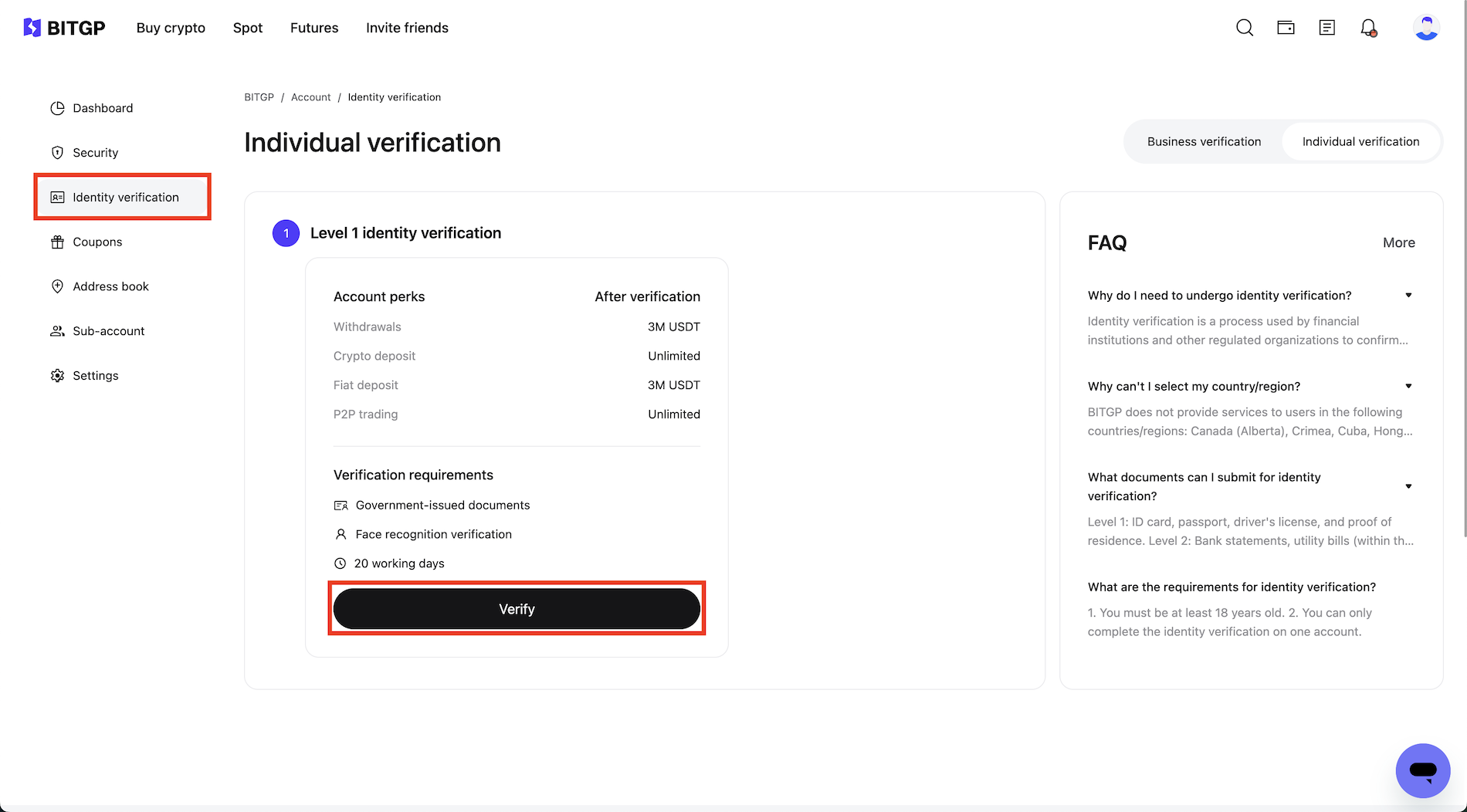Click Withdrawals '3M USDT' value
1467x812 pixels.
[x=673, y=327]
